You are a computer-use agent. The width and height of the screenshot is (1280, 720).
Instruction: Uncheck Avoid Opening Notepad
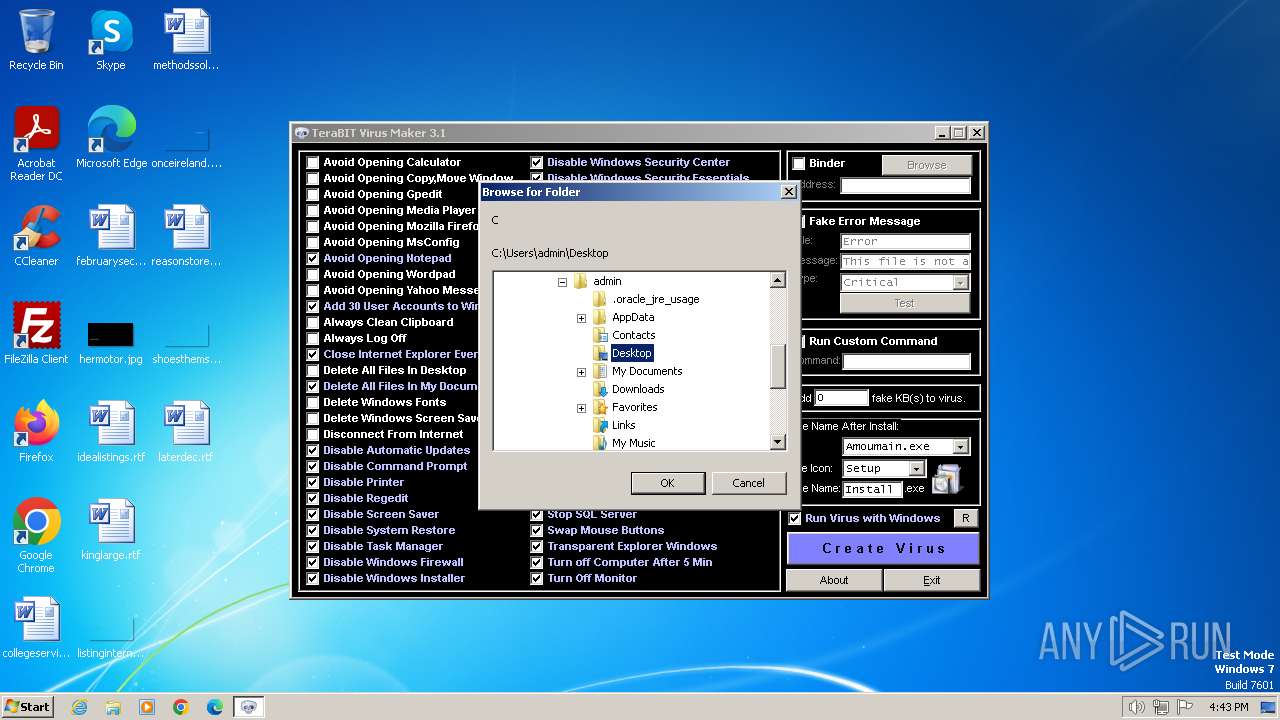coord(313,258)
